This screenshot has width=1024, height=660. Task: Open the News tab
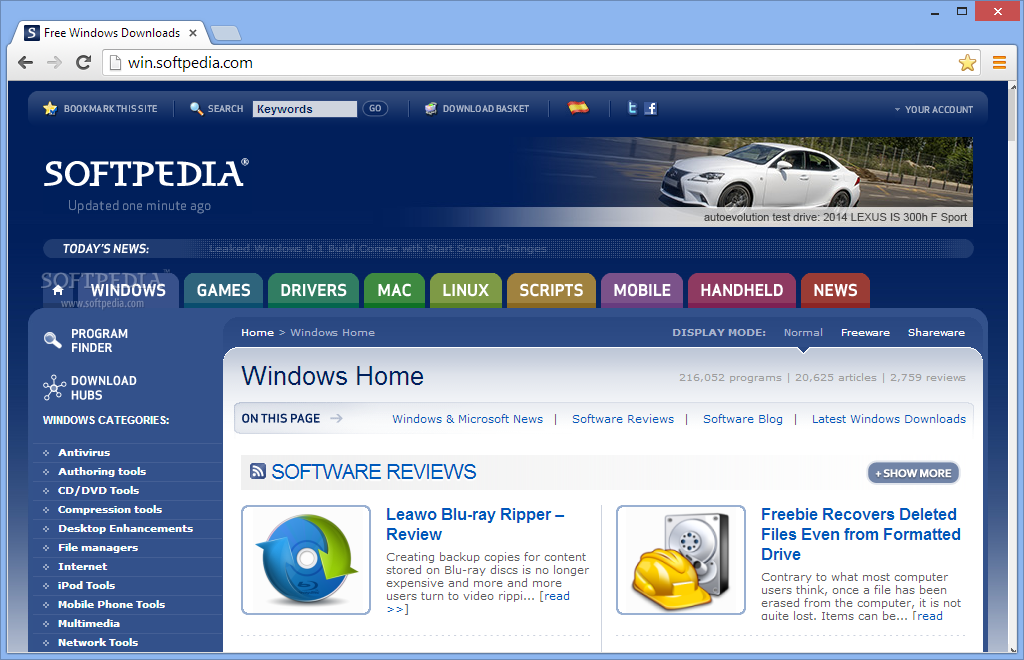(835, 291)
